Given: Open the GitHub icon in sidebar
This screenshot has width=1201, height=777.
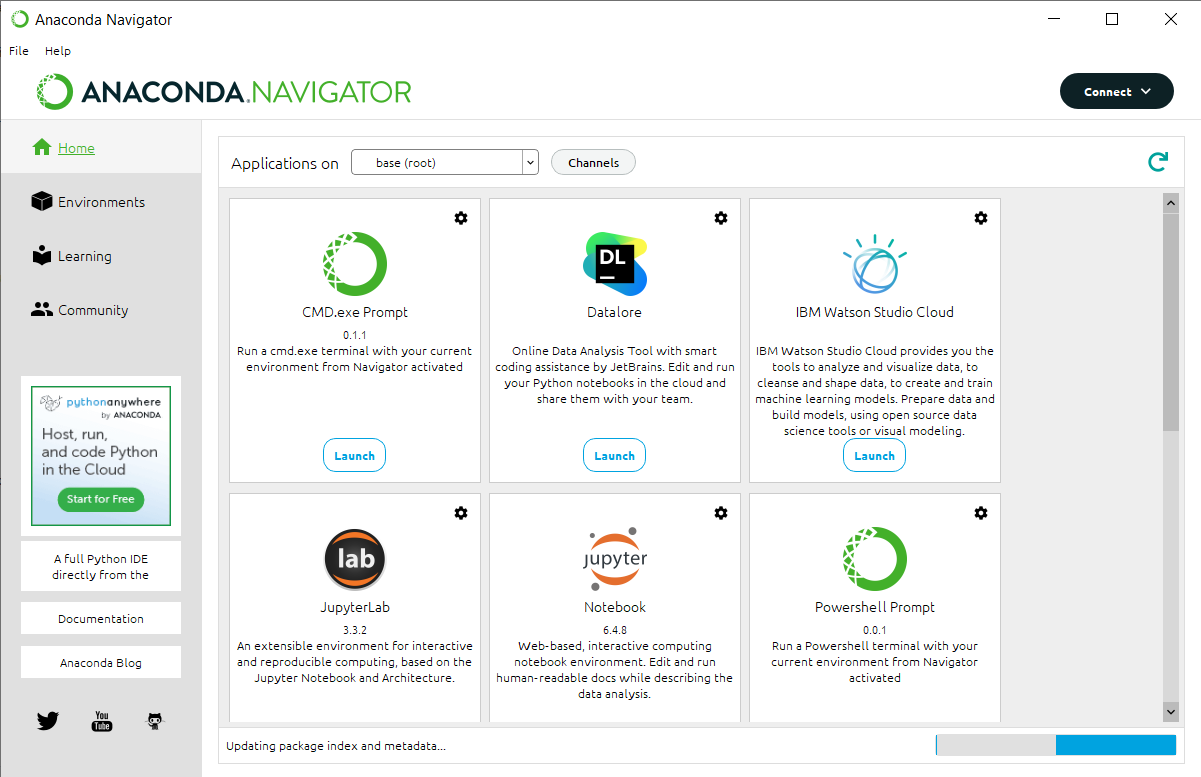Looking at the screenshot, I should tap(155, 720).
